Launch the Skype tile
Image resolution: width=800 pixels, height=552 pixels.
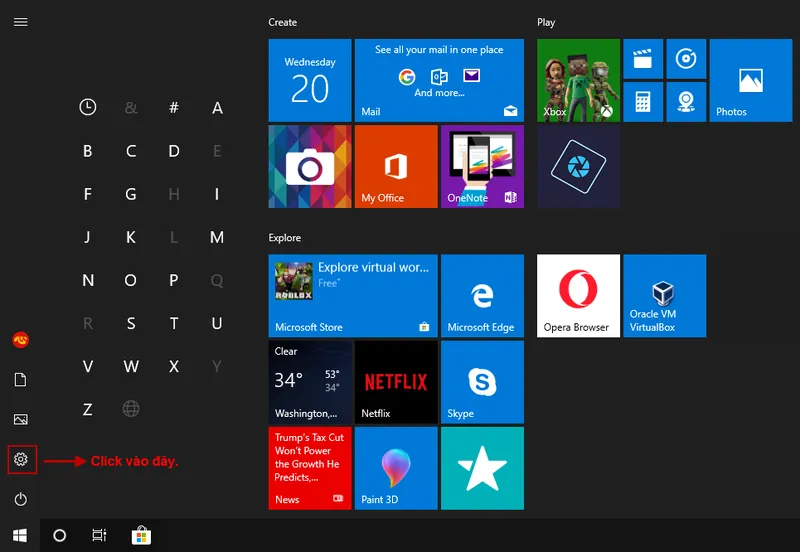(x=482, y=381)
